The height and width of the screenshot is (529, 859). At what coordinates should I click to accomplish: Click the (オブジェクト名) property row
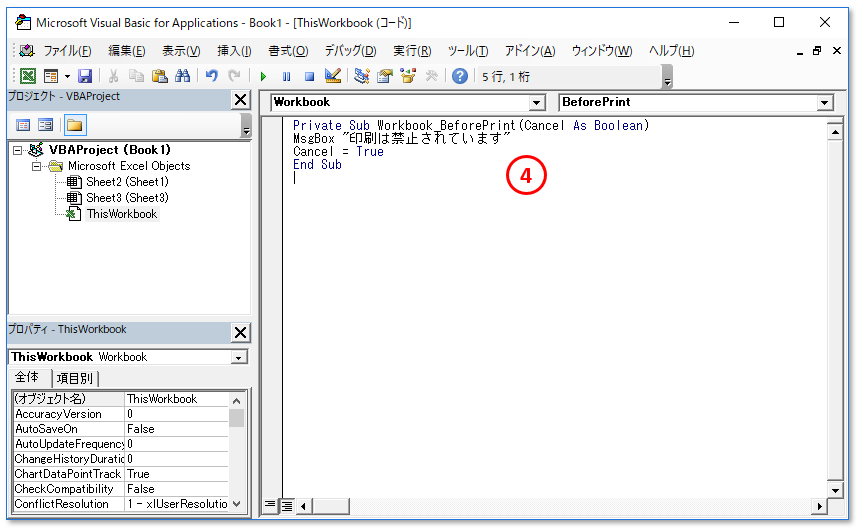121,399
